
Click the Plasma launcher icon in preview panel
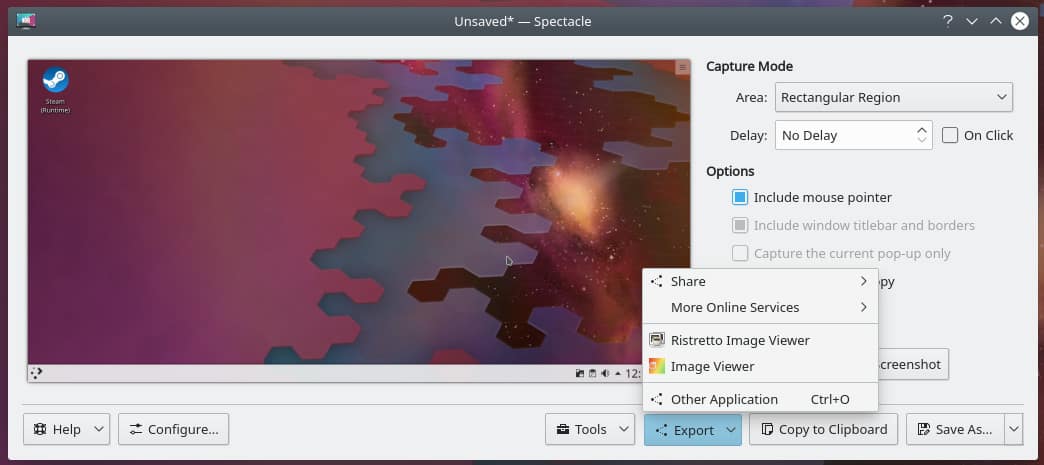click(x=36, y=373)
